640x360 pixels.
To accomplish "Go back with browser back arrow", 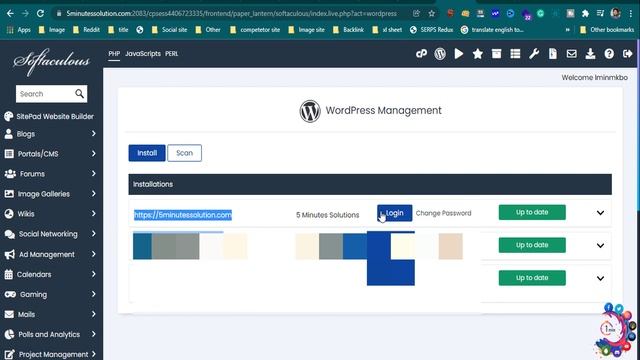I will click(10, 13).
